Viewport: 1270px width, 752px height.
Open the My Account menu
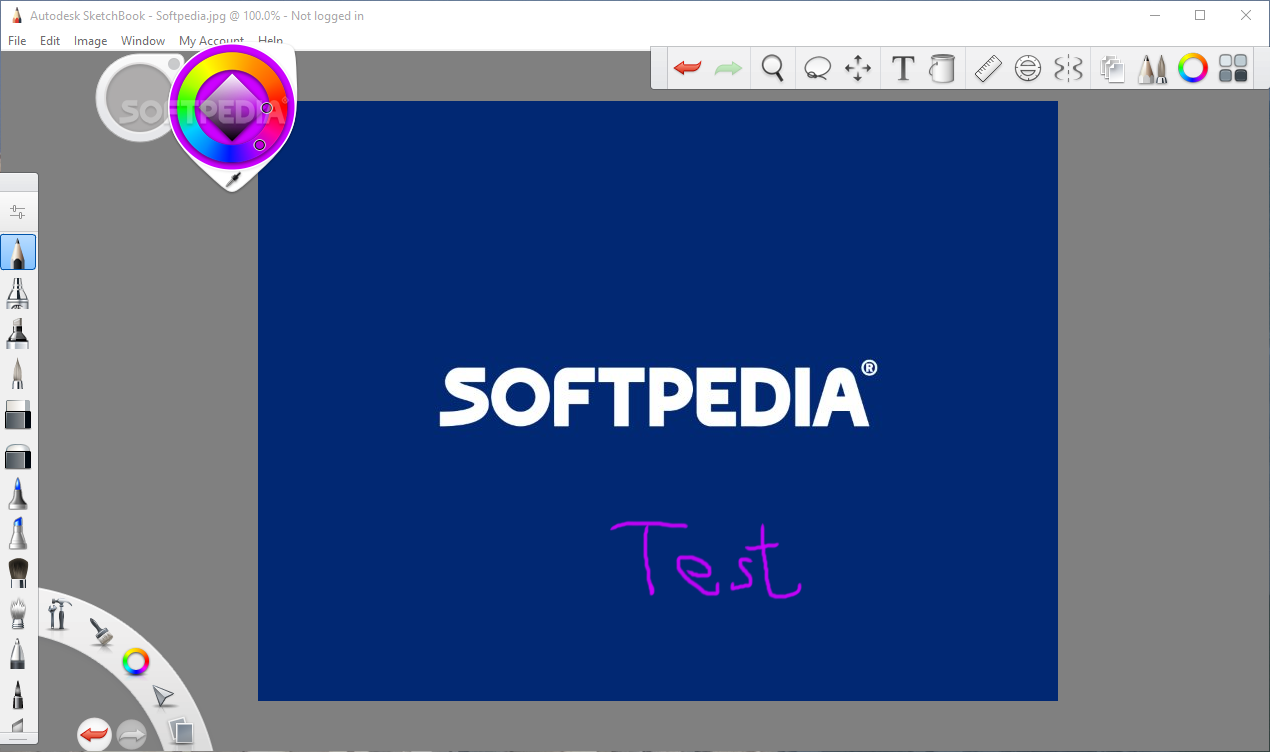click(x=211, y=41)
